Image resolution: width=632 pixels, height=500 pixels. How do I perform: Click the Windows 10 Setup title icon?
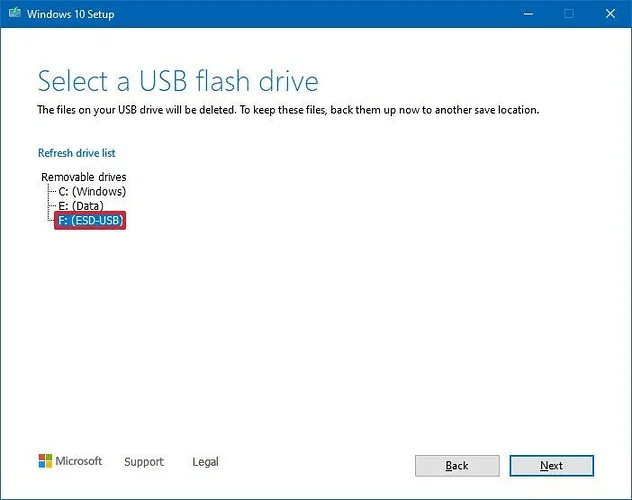[15, 13]
